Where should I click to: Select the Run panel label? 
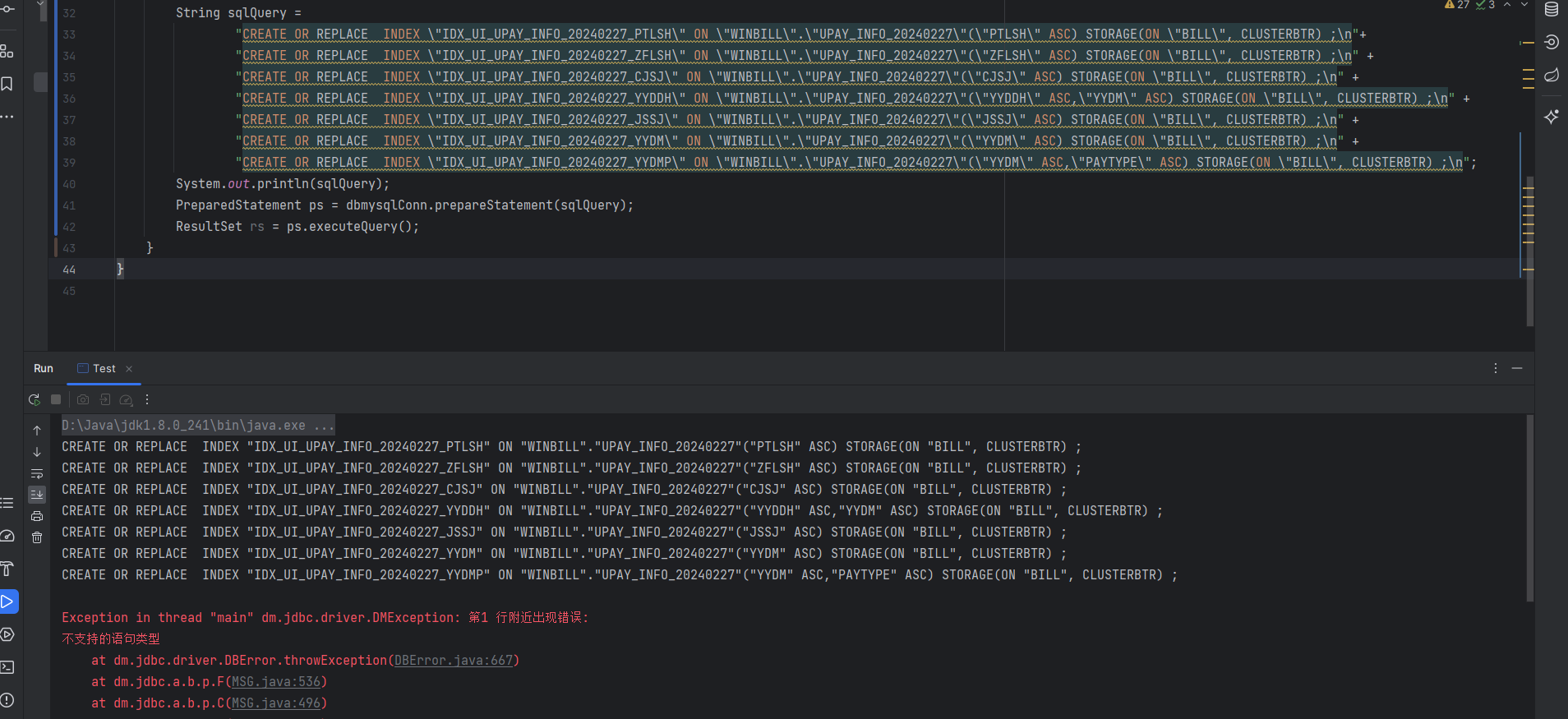(44, 369)
